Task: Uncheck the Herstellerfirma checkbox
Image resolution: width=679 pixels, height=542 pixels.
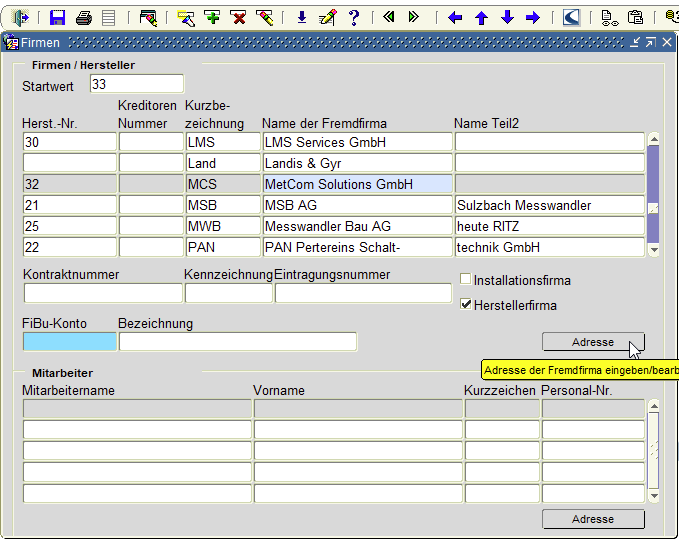Action: (x=466, y=305)
